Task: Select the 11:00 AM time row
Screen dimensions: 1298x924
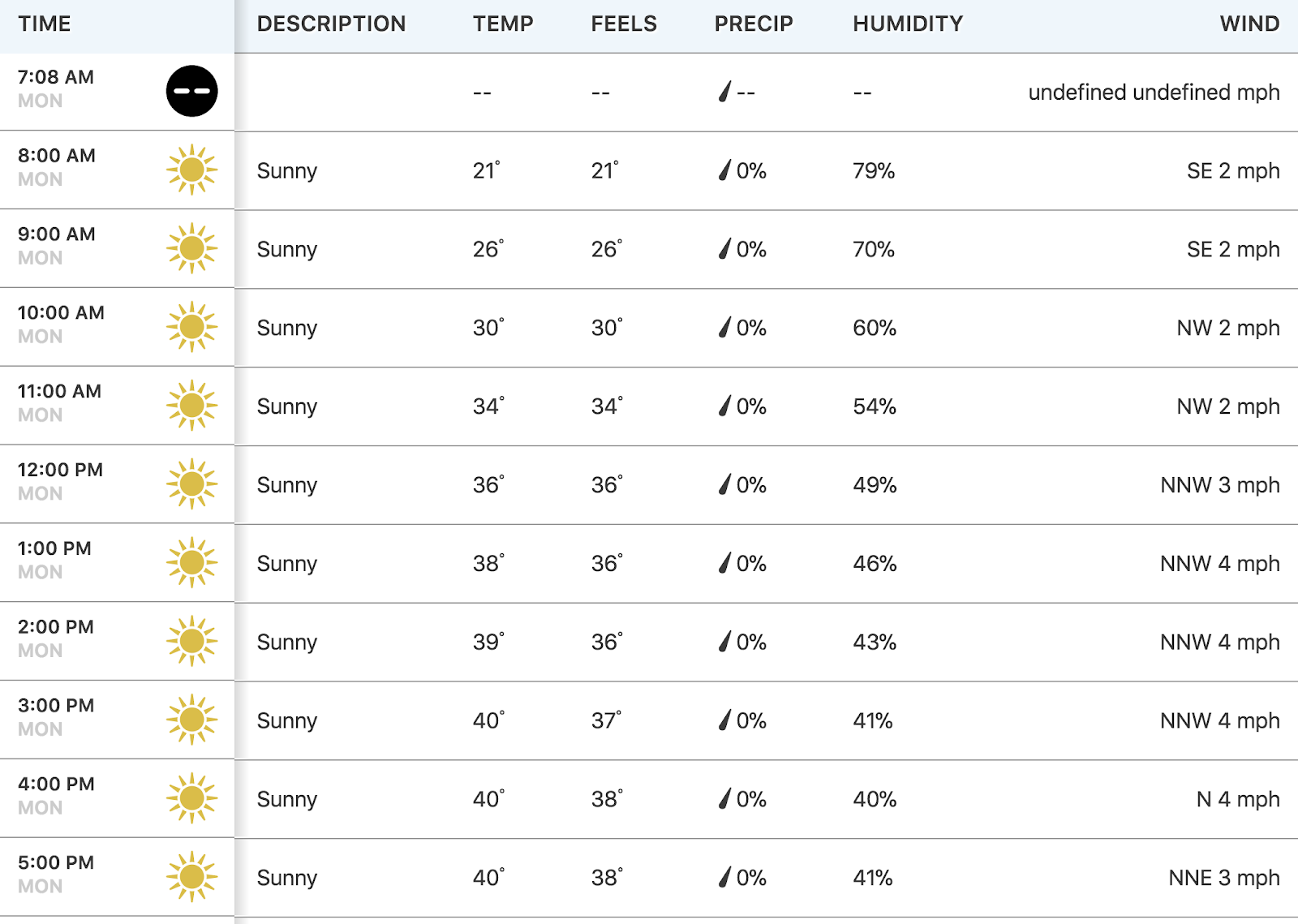Action: tap(649, 406)
